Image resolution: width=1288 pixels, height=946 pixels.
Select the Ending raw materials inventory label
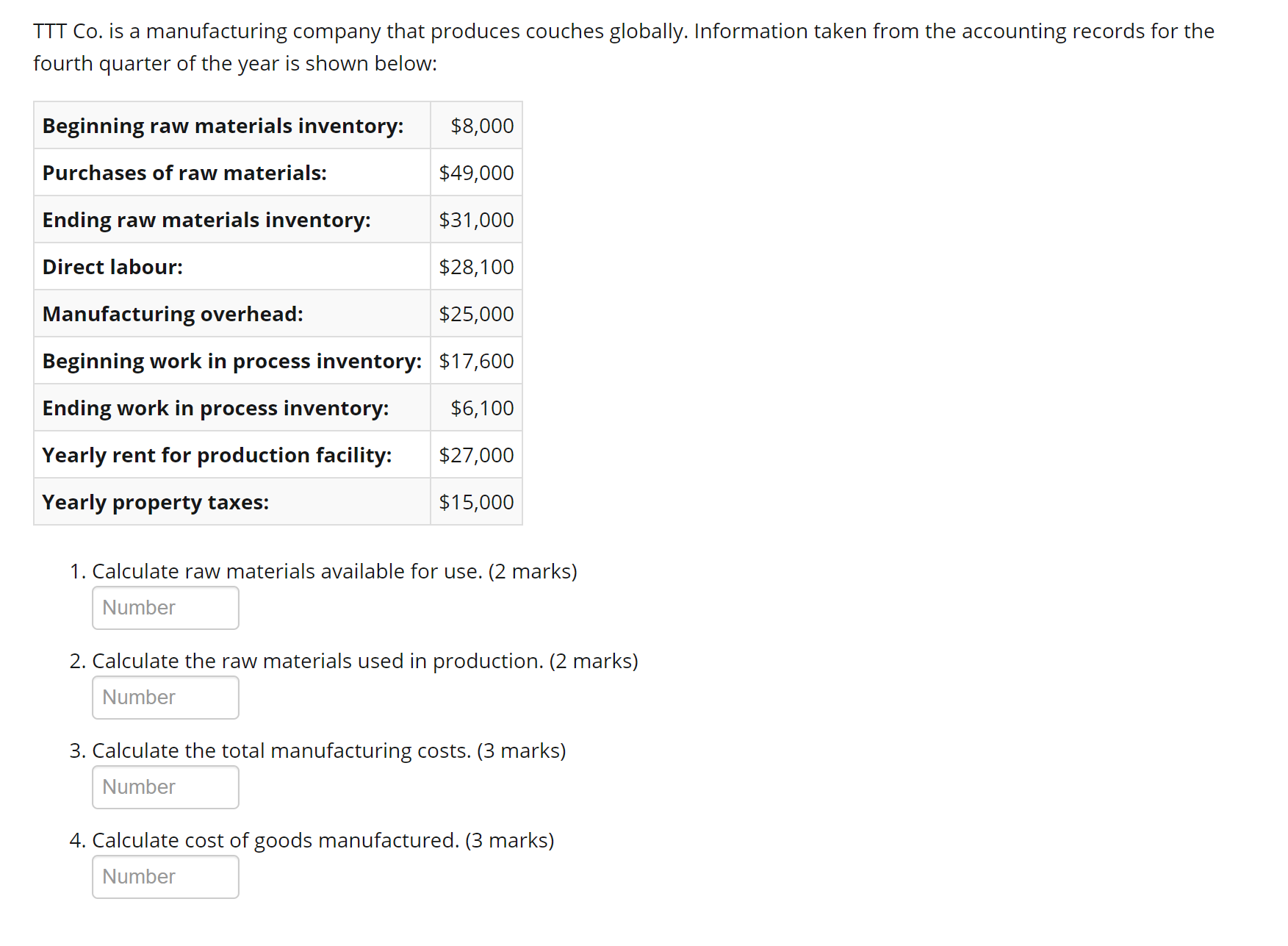pos(206,219)
